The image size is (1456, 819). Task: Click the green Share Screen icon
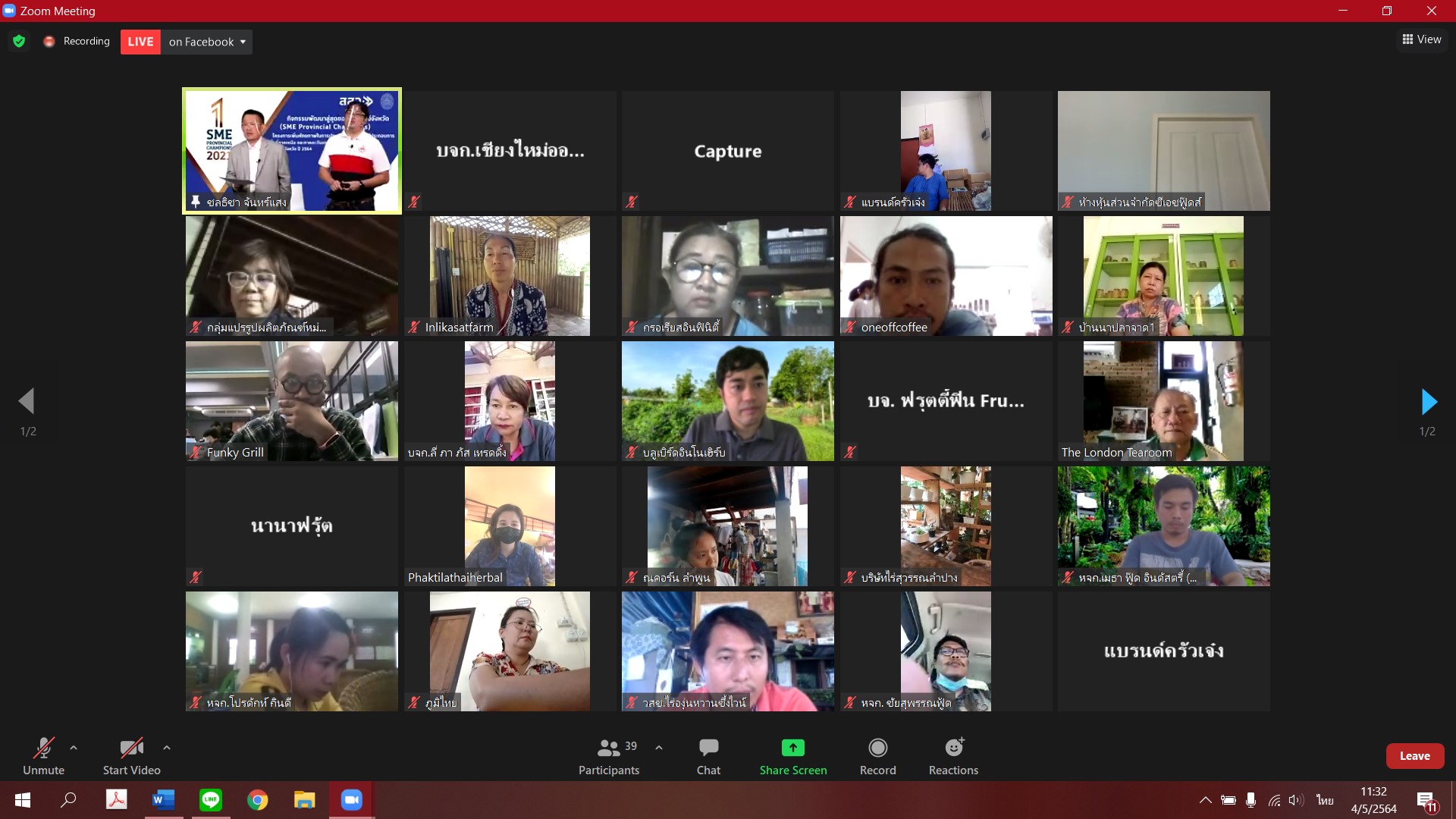(792, 748)
